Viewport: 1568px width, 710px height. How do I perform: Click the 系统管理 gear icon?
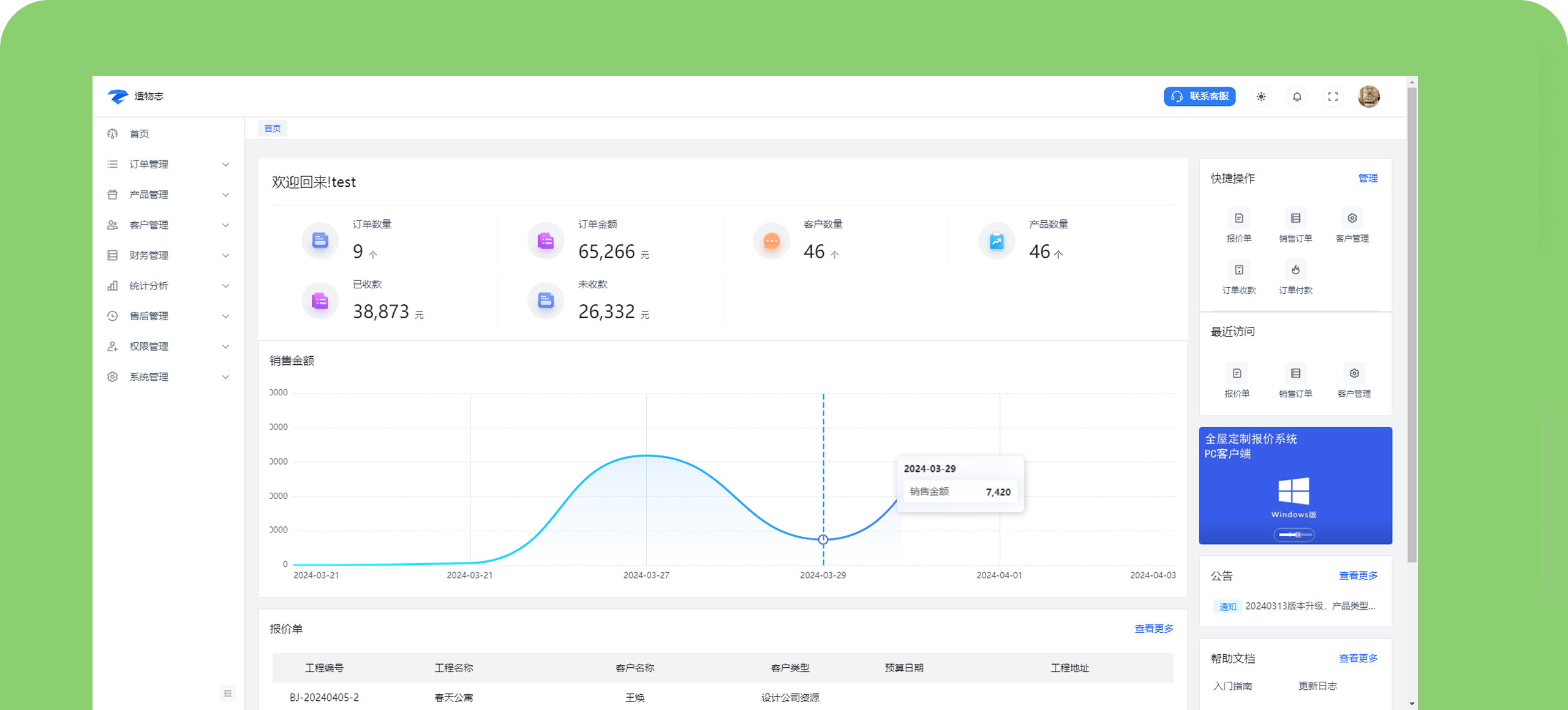click(x=112, y=376)
